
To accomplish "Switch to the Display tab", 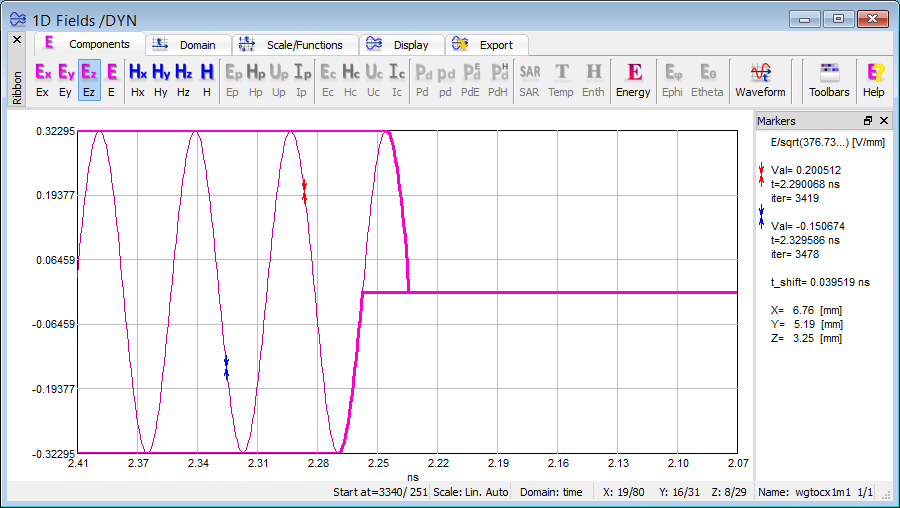I will pyautogui.click(x=400, y=45).
